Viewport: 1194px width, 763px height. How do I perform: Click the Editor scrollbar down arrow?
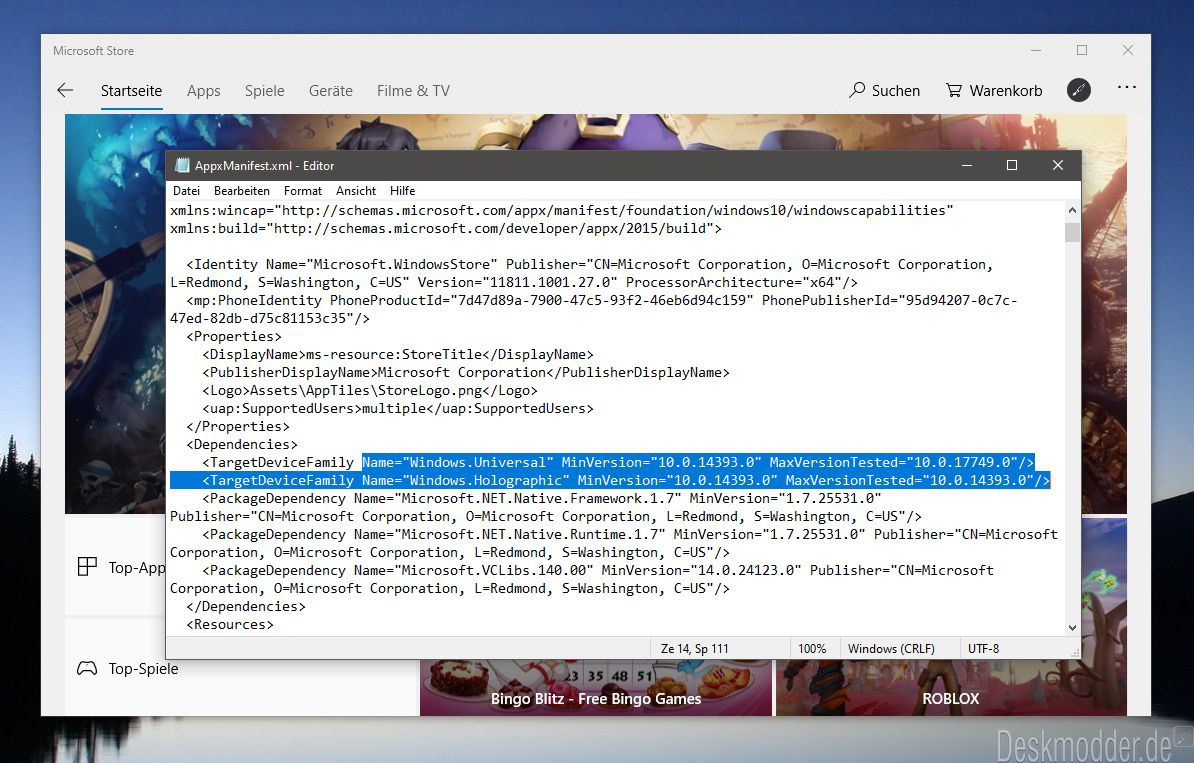coord(1072,627)
